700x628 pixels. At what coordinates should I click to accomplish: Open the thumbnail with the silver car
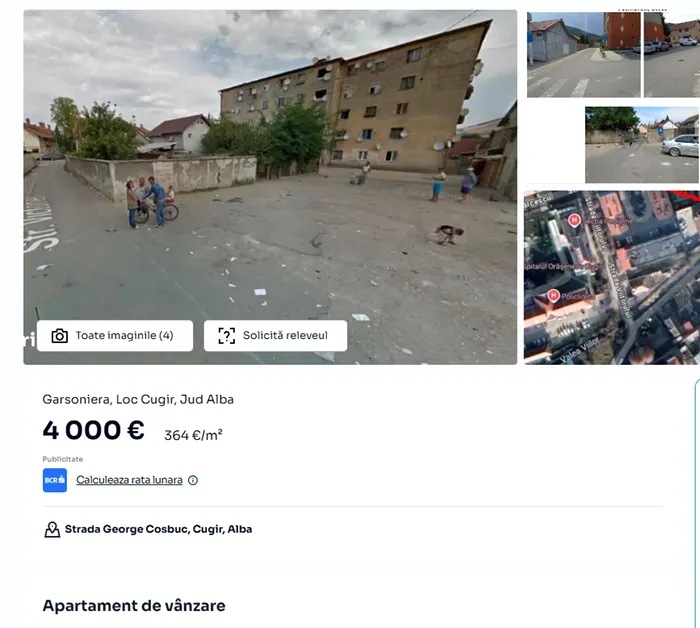(642, 145)
